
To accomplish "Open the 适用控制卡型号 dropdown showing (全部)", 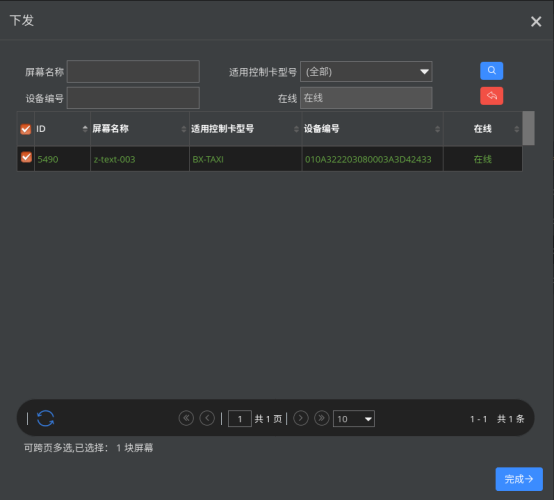I will 366,72.
